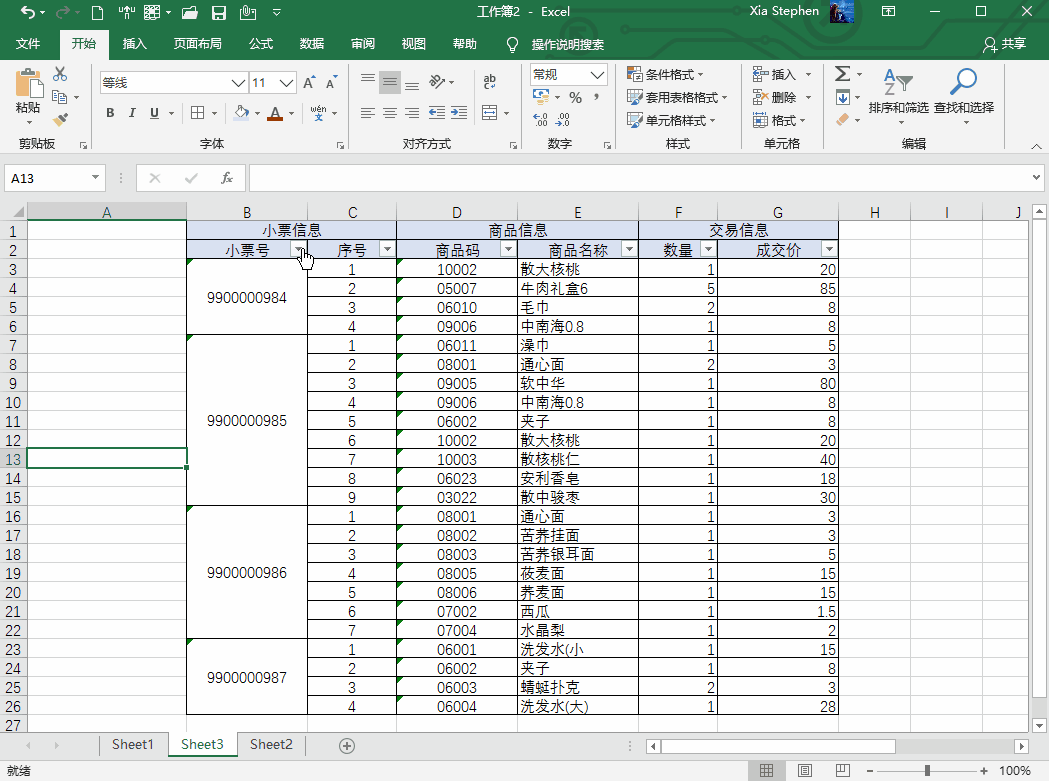Open 单元格样式 cell styles
This screenshot has height=781, width=1049.
tap(671, 120)
